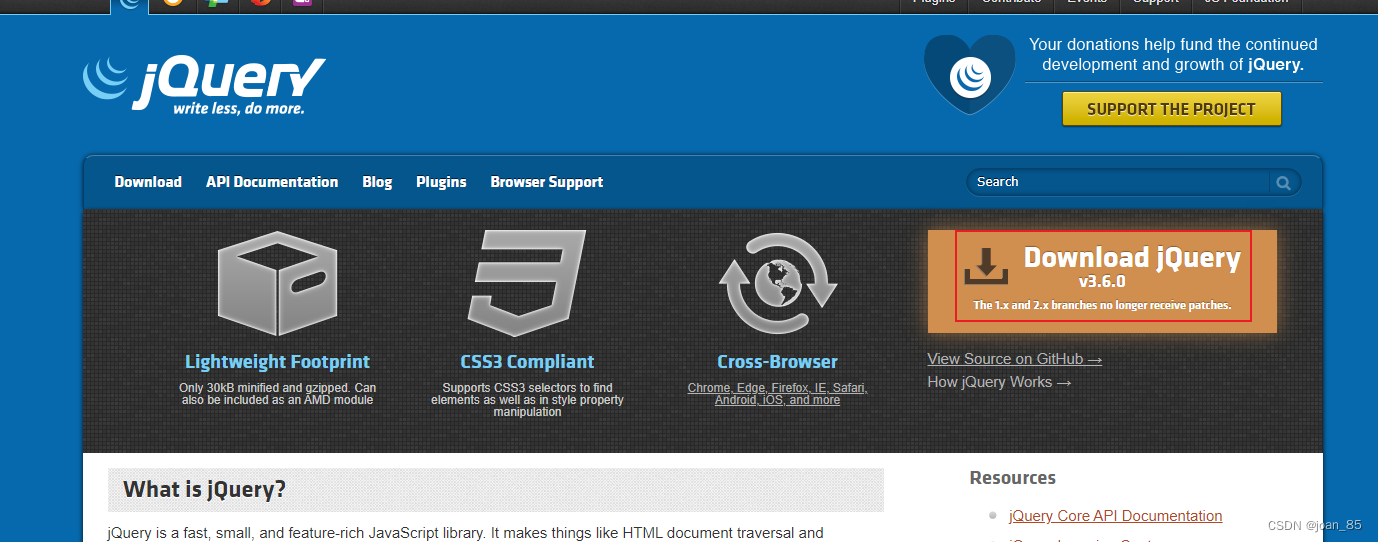Click the CSS3 shield icon
This screenshot has width=1378, height=542.
527,284
